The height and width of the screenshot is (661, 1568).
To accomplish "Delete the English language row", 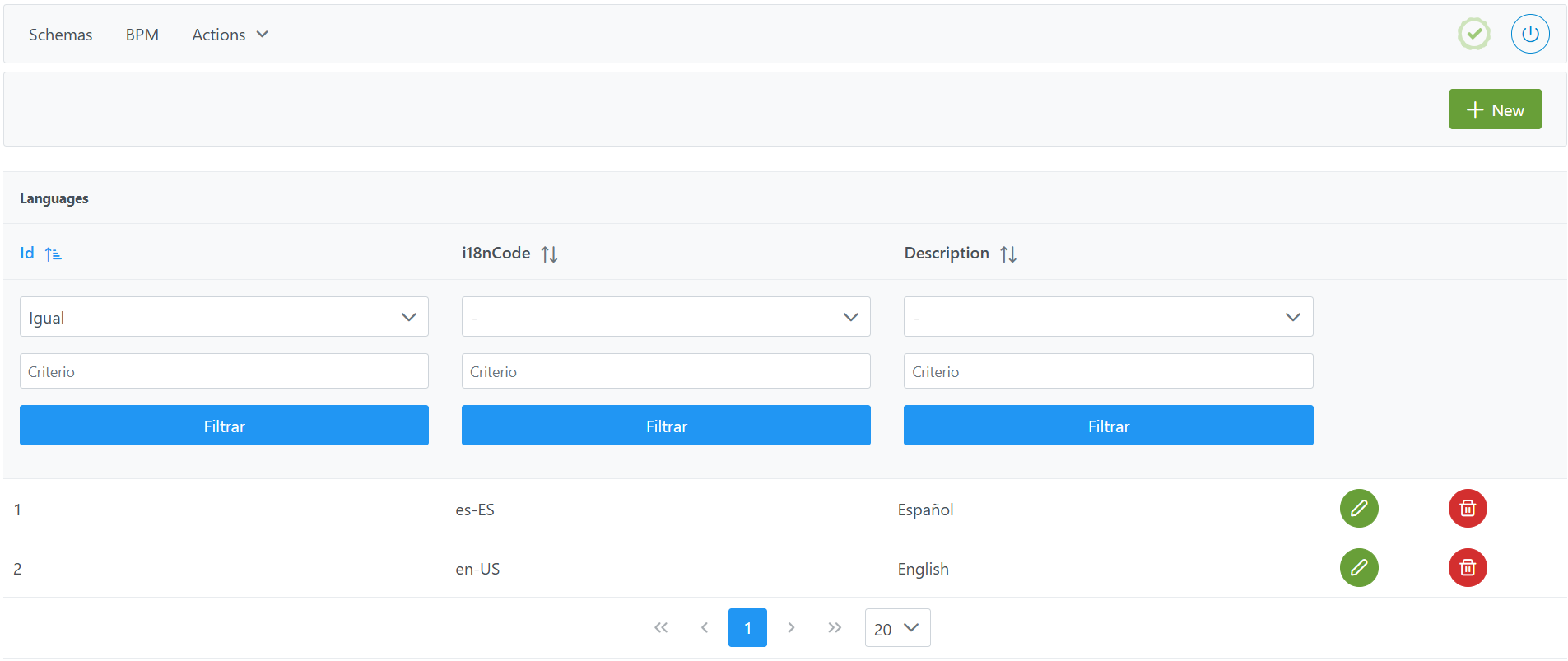I will 1467,568.
